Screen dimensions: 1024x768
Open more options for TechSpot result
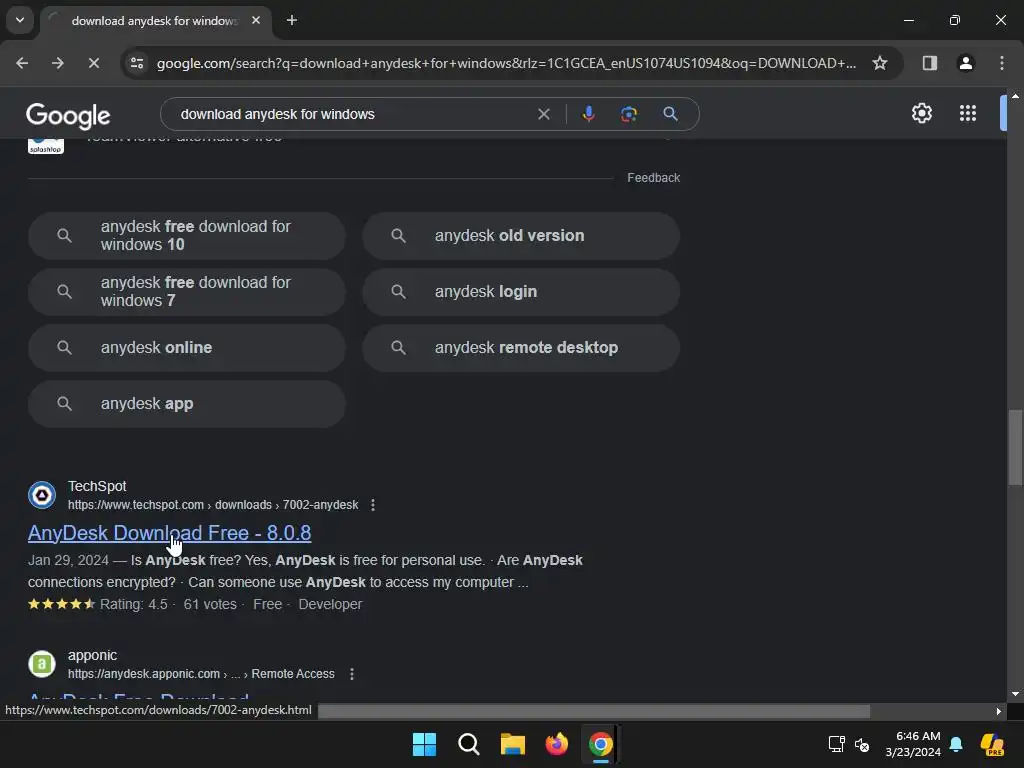(x=373, y=505)
